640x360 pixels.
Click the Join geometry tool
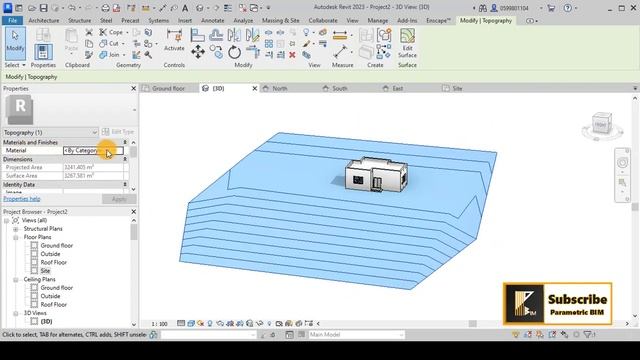(x=110, y=55)
